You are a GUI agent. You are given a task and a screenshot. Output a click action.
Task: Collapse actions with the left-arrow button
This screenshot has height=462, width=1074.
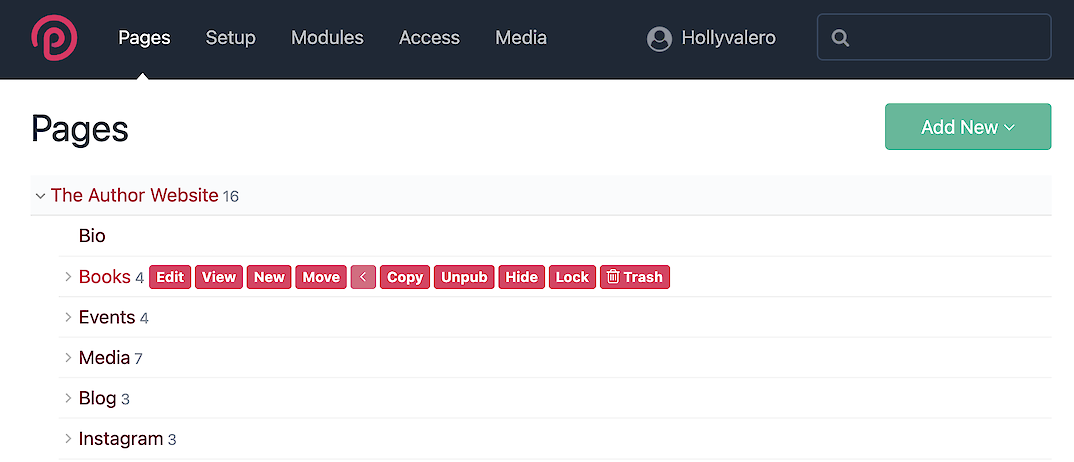363,277
